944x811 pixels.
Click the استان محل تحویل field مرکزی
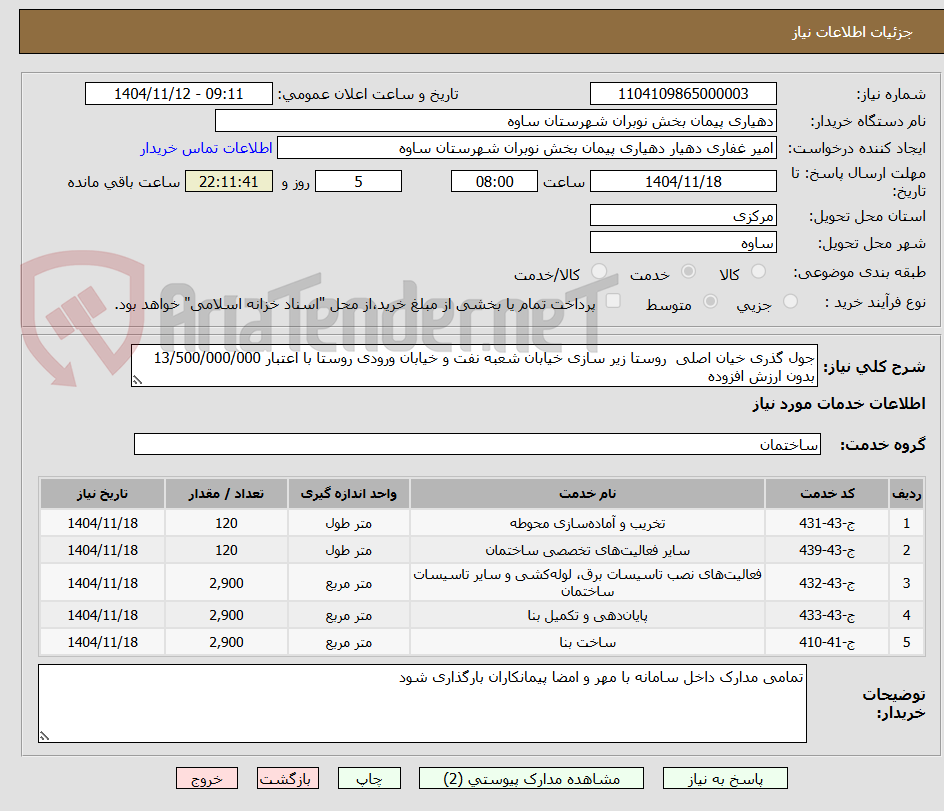pyautogui.click(x=683, y=216)
